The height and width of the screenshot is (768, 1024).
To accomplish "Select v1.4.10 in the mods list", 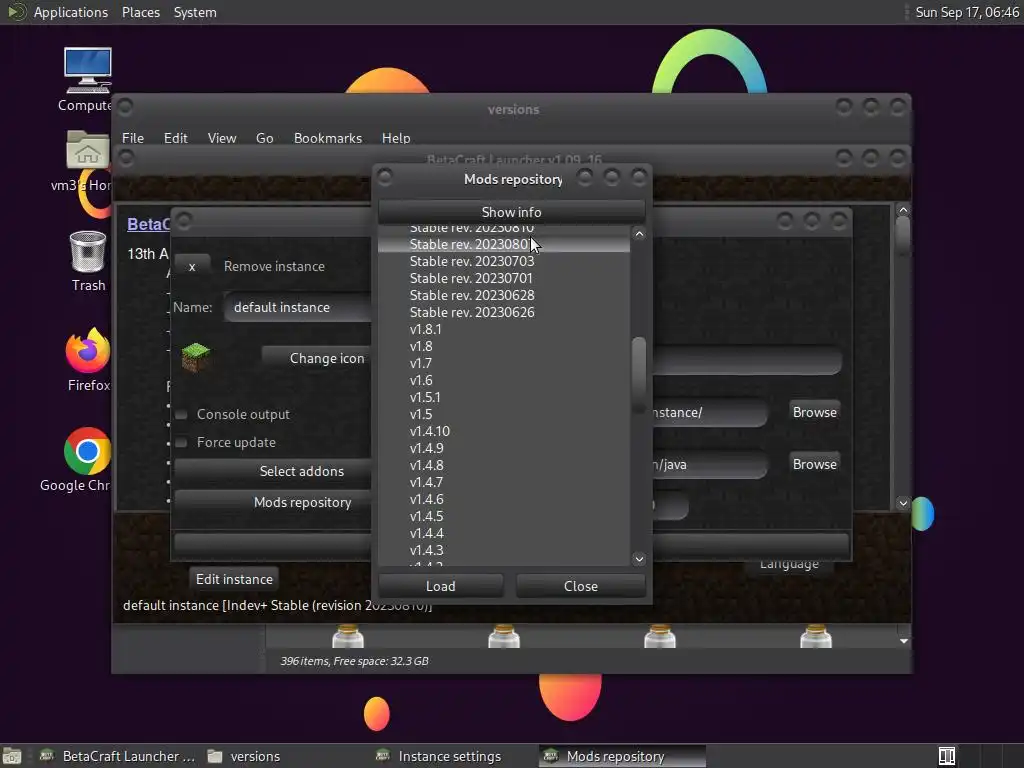I will pyautogui.click(x=504, y=431).
